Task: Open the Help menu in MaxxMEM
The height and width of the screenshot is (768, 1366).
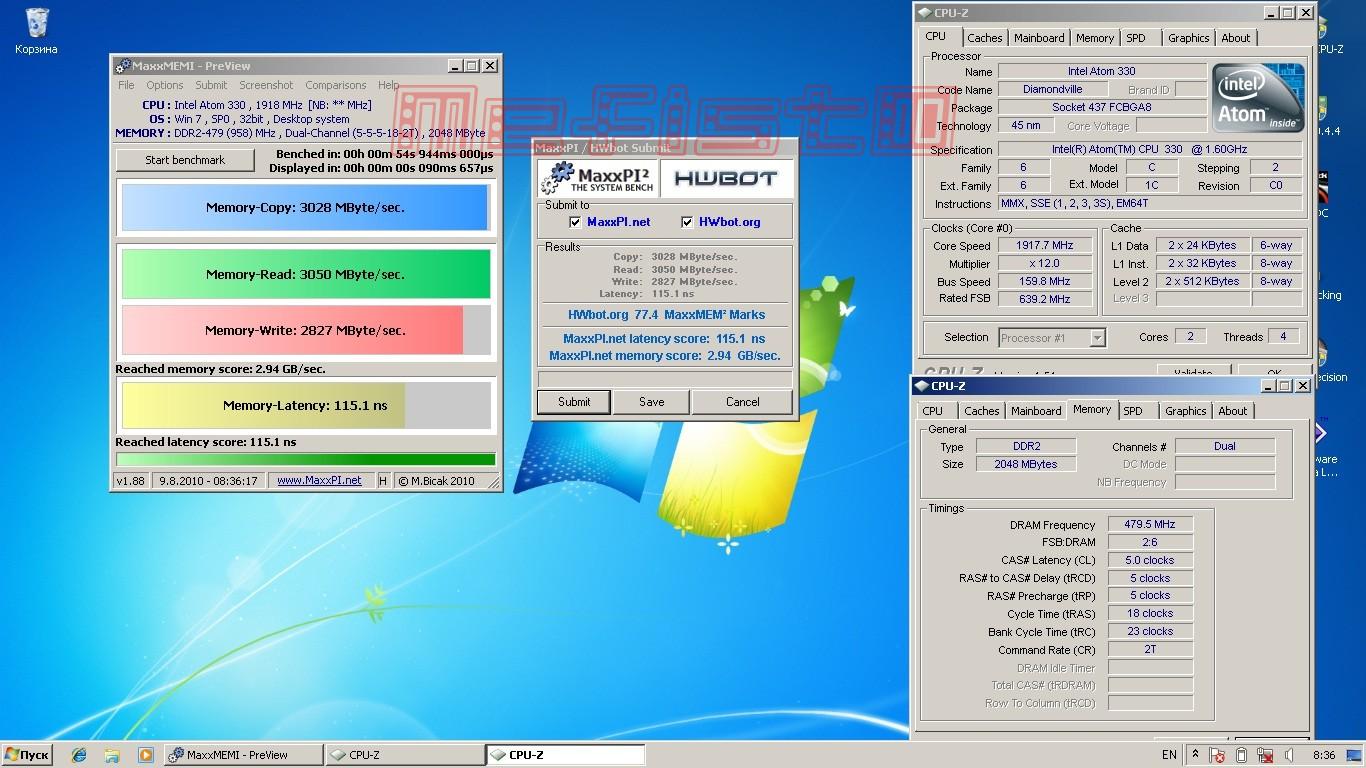Action: 388,85
